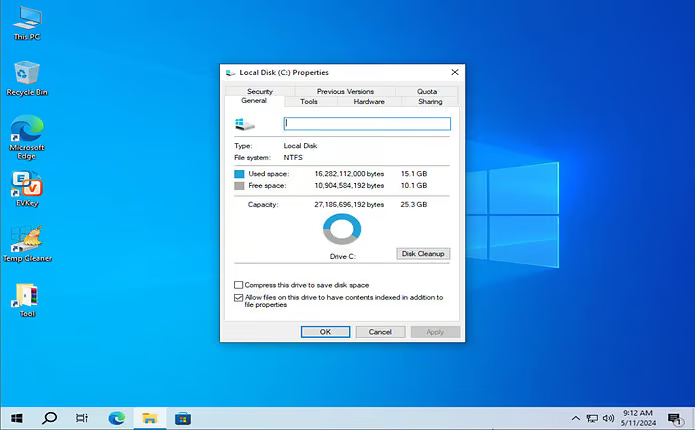Close the Local Disk Properties dialog

pos(455,72)
